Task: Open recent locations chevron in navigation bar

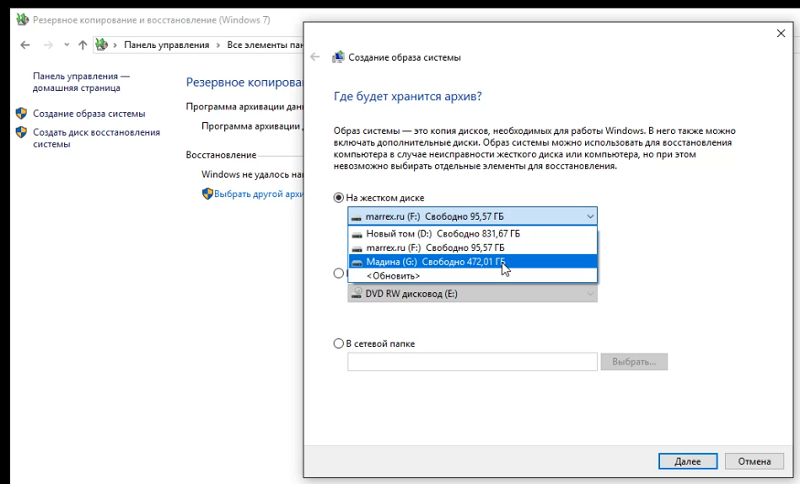Action: [66, 45]
